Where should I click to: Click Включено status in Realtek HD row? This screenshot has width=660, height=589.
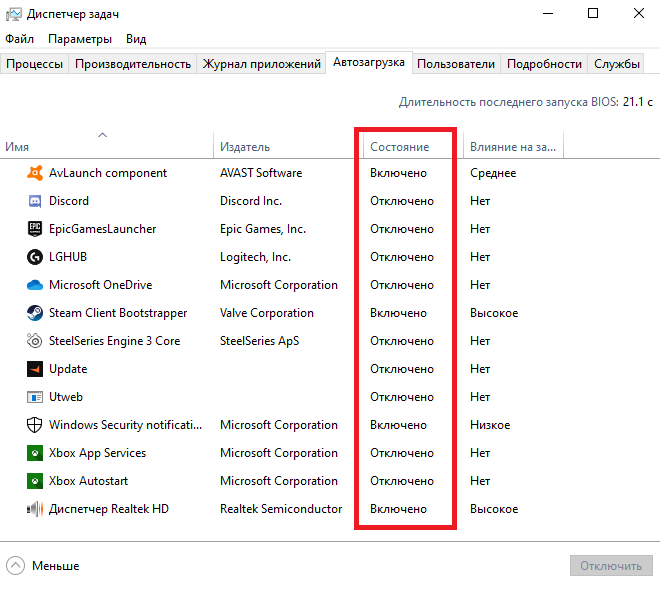pos(398,509)
